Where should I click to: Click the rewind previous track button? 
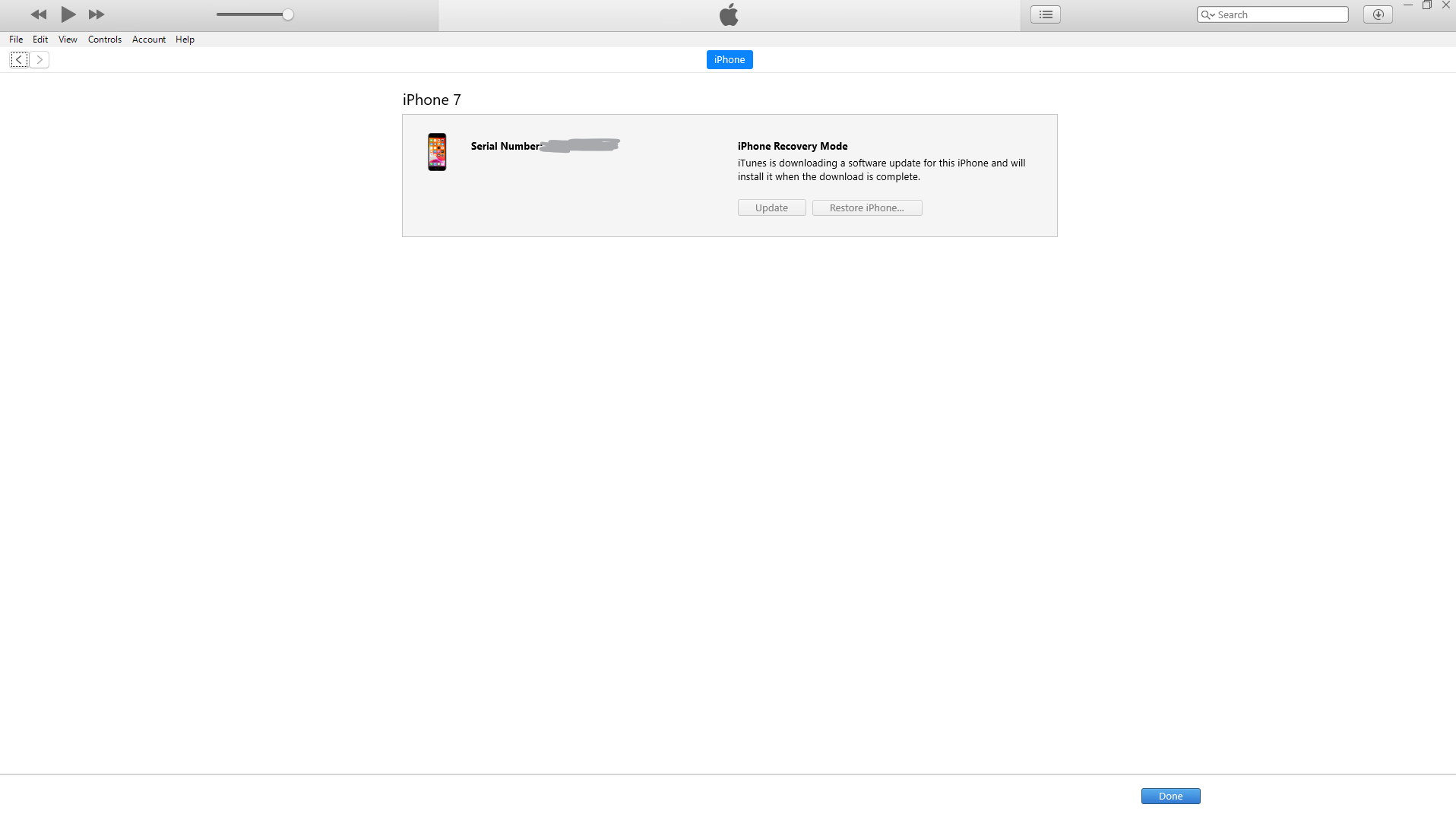click(39, 14)
